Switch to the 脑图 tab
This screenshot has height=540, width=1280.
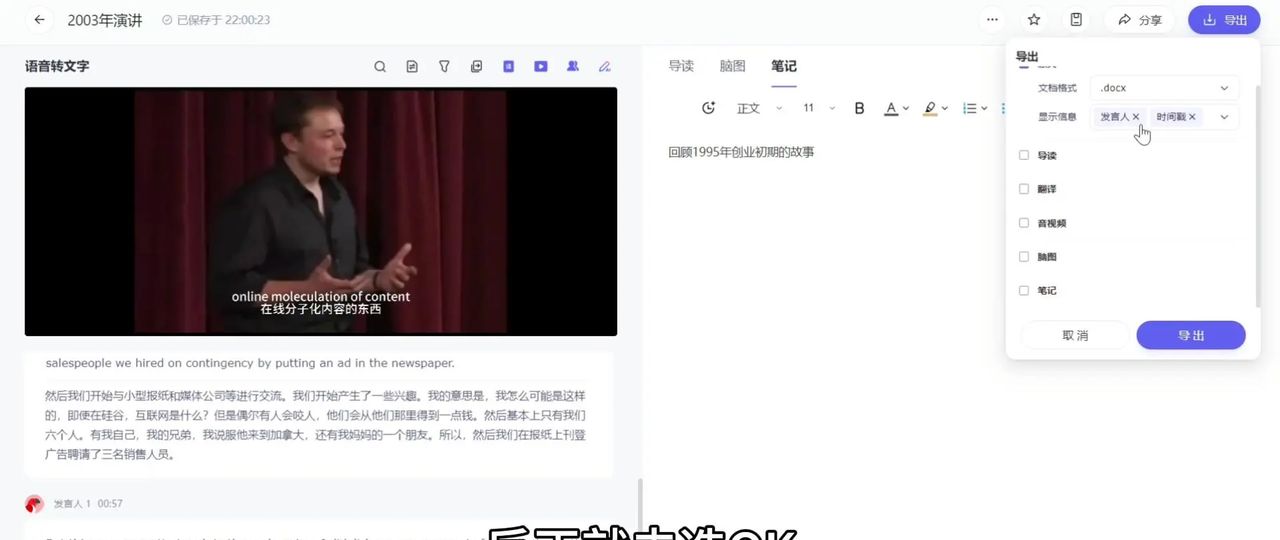click(x=732, y=66)
